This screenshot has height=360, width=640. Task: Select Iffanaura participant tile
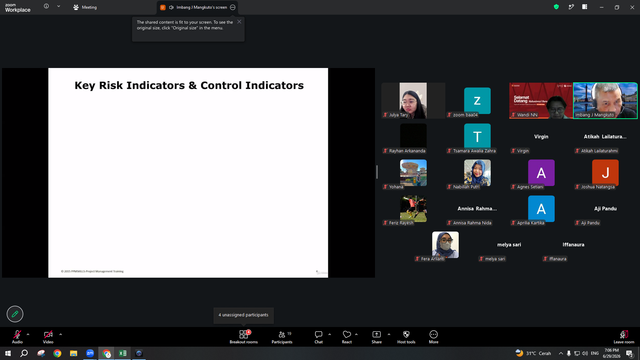point(573,245)
